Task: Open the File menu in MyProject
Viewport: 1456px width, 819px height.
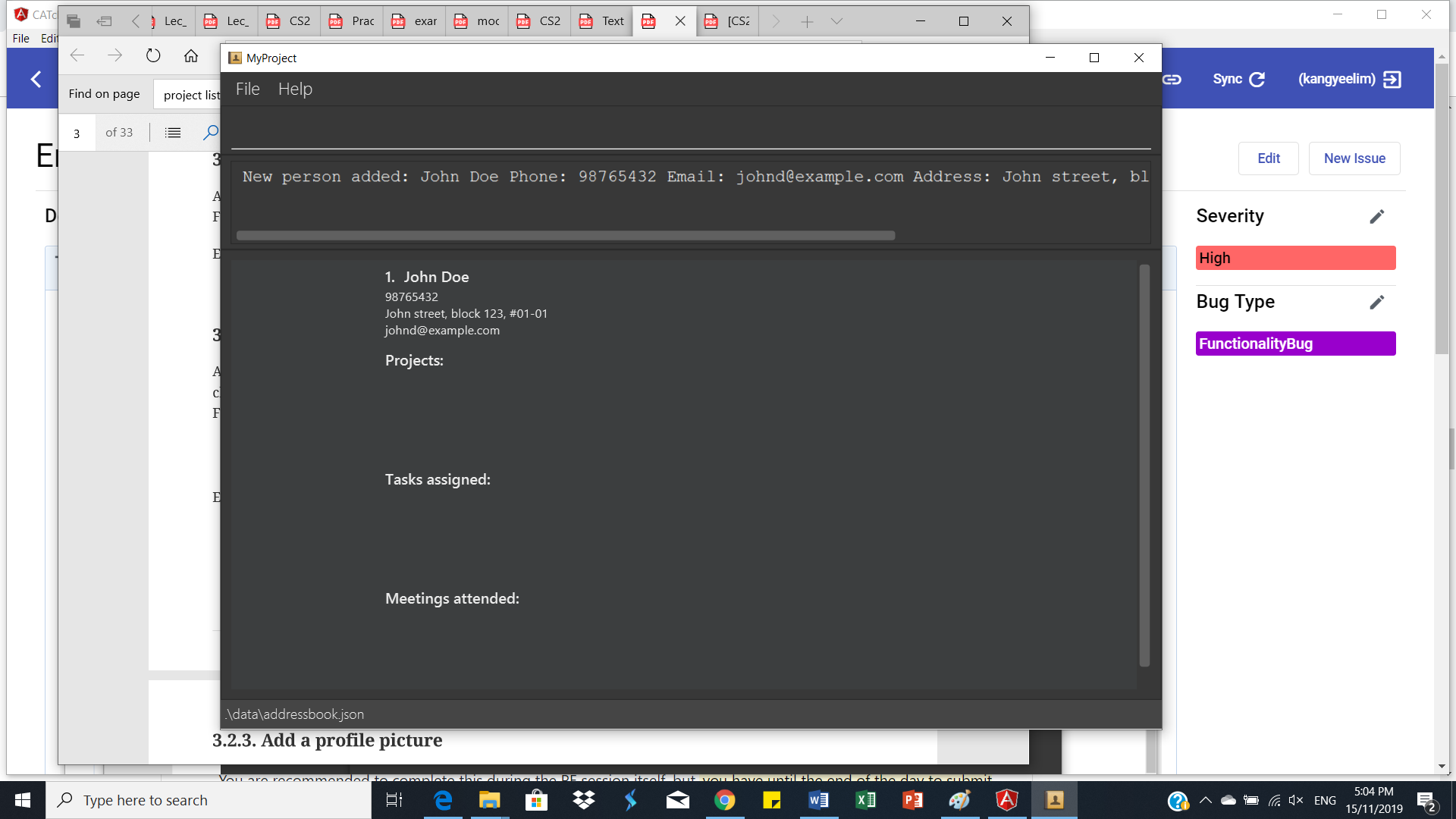Action: pyautogui.click(x=247, y=89)
